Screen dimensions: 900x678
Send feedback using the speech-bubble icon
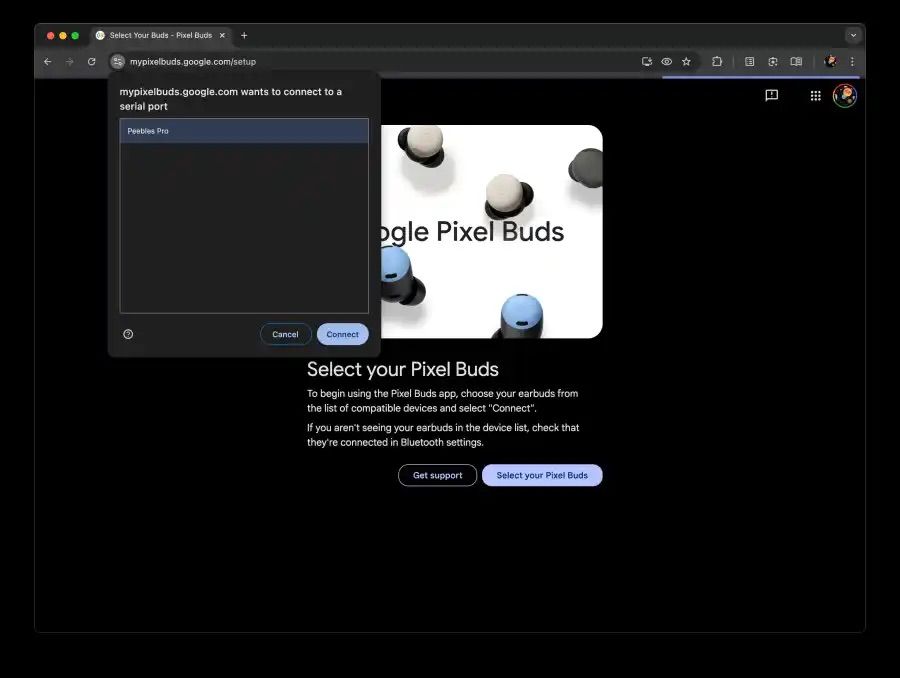(771, 95)
